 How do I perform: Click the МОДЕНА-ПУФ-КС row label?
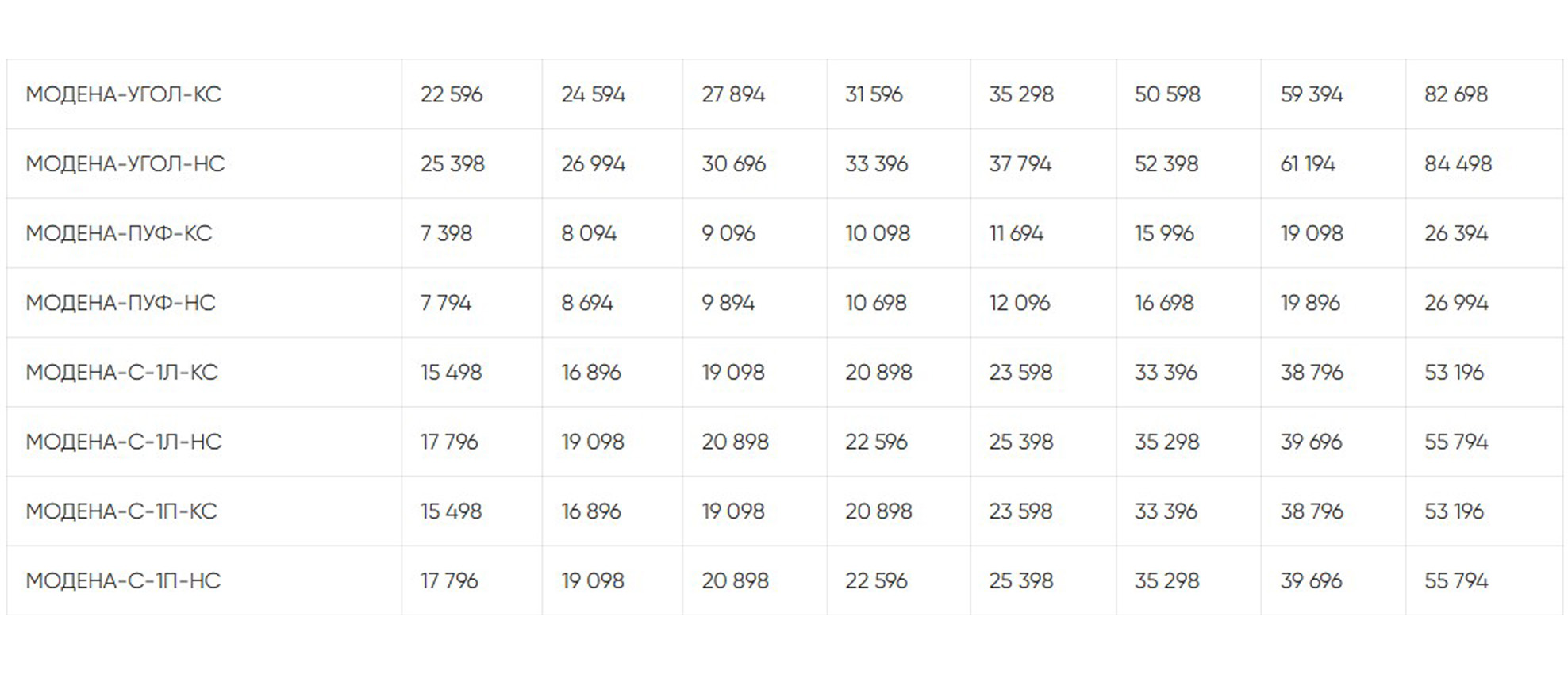118,233
